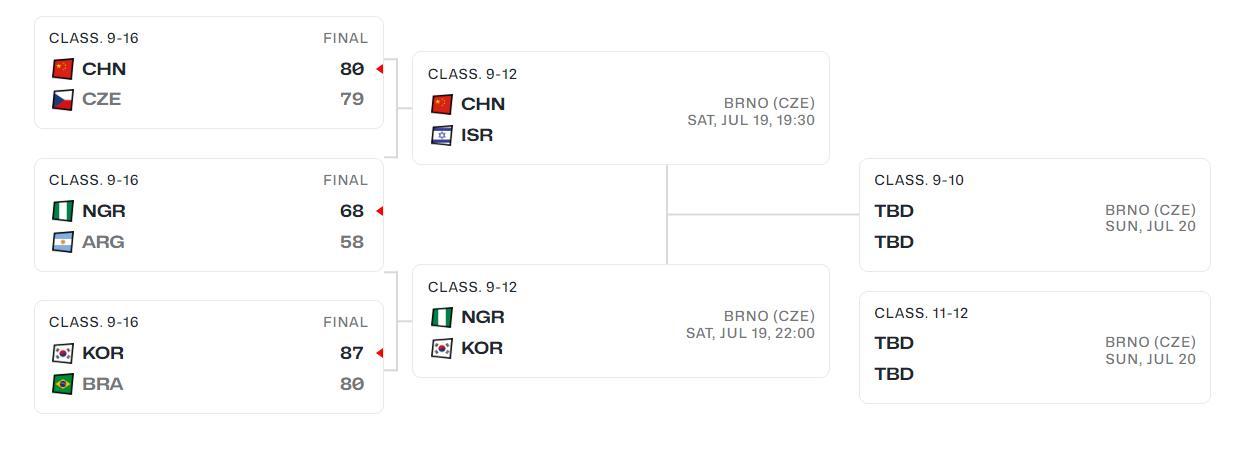Click China flag in CHN vs CZE match
1258x457 pixels.
coord(63,69)
